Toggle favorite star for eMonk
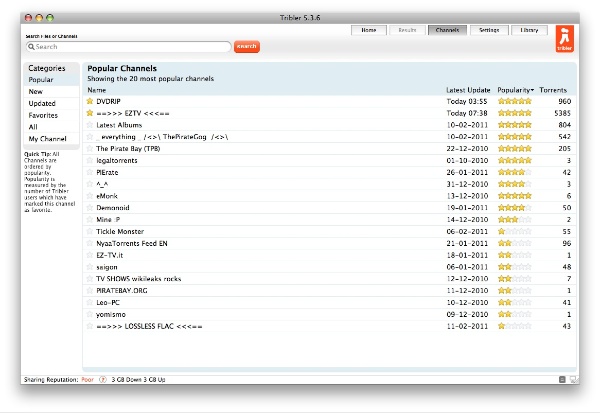The image size is (600, 413). click(90, 196)
